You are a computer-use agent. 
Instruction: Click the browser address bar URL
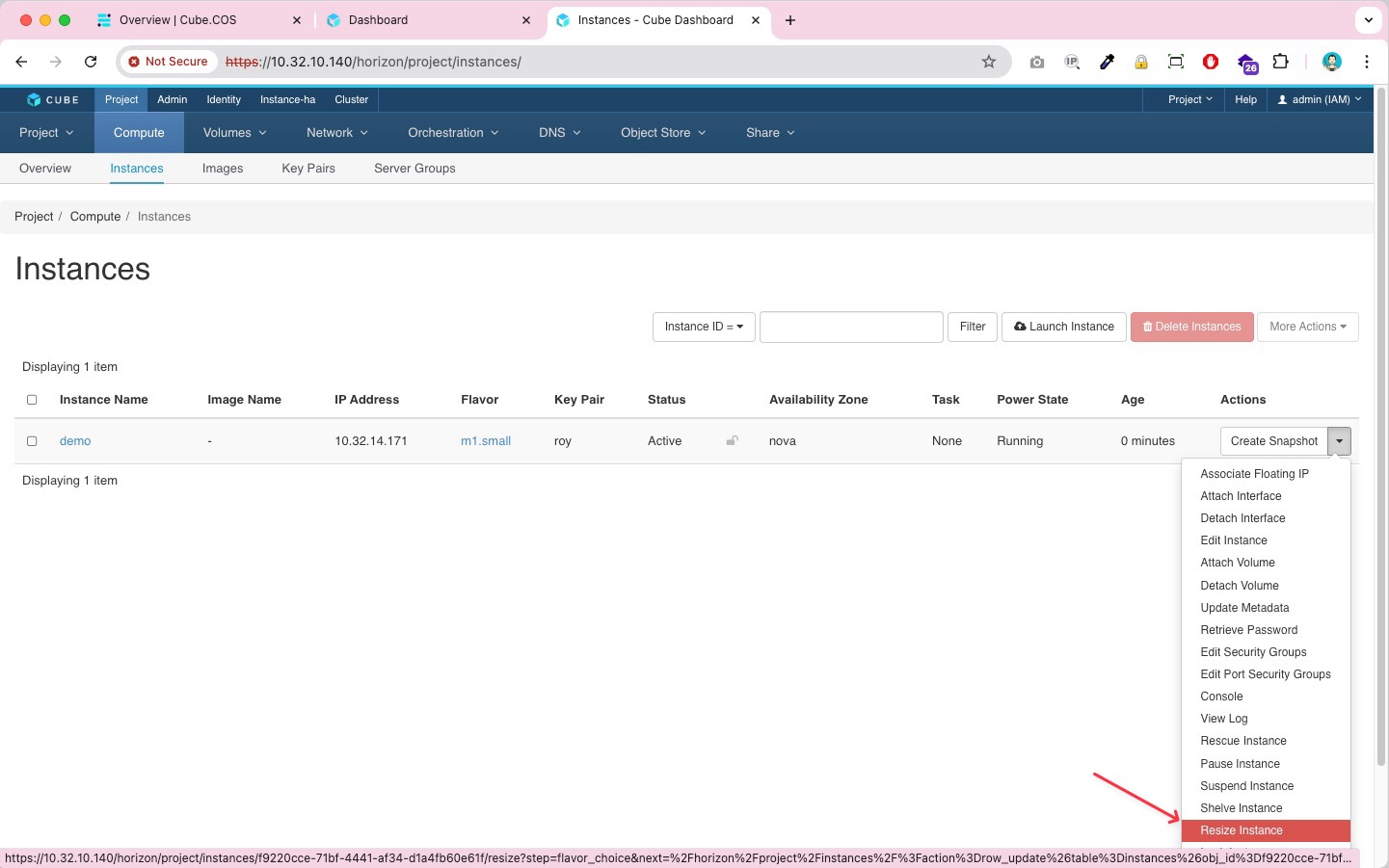click(373, 62)
